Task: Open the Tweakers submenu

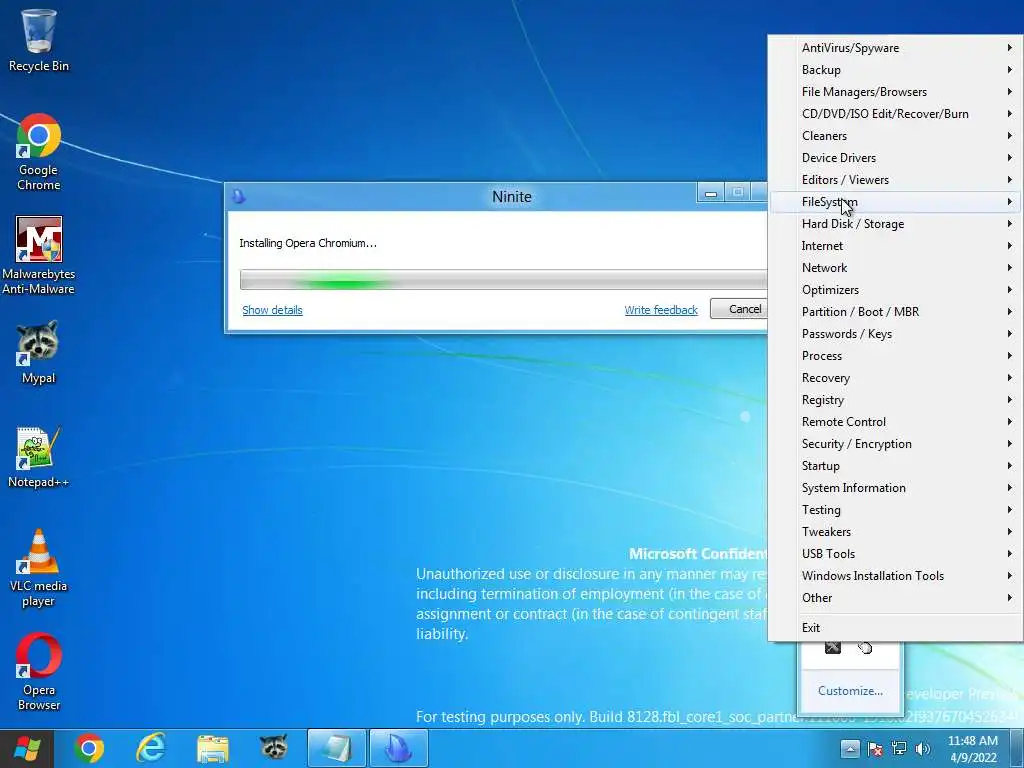Action: pyautogui.click(x=894, y=532)
